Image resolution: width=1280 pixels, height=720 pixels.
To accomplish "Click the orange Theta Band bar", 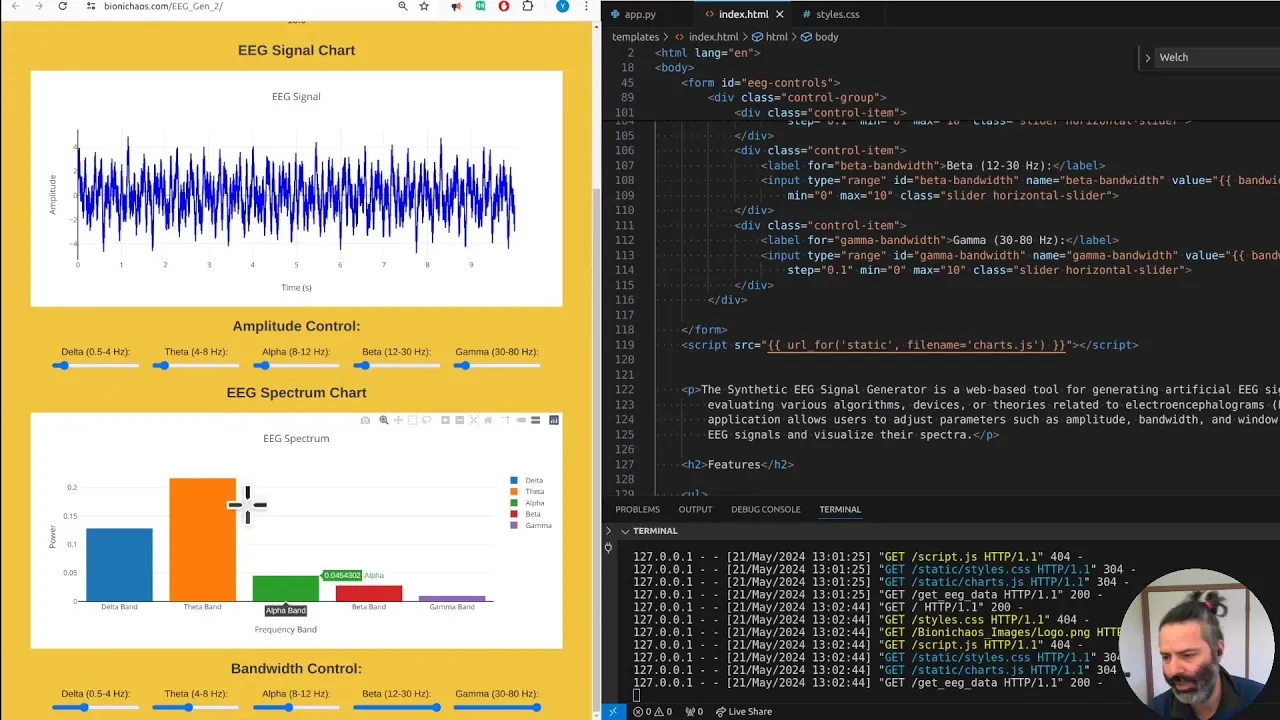I will click(202, 540).
